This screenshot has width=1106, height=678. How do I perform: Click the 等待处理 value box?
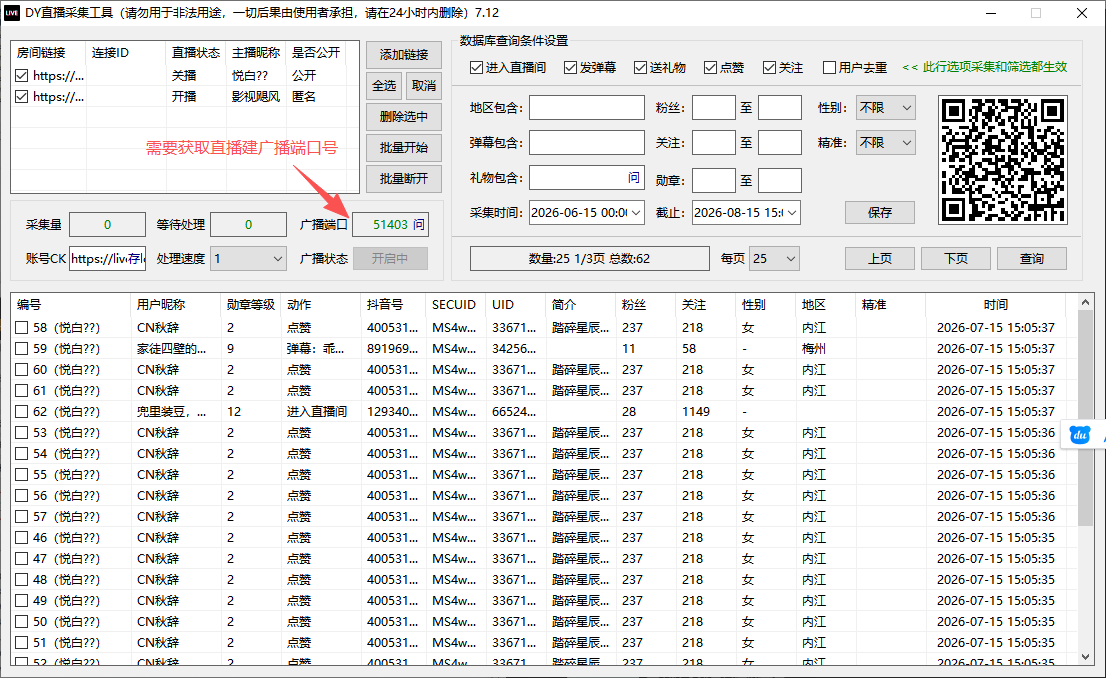point(248,224)
